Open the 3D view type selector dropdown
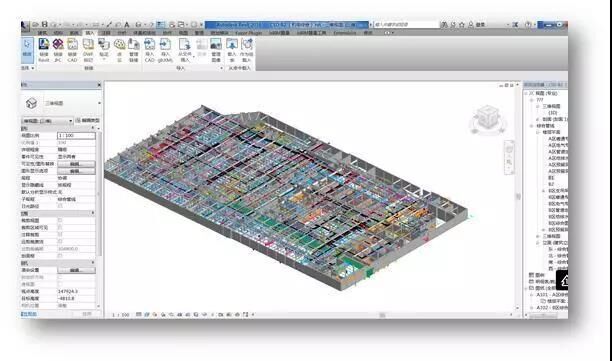 [x=47, y=121]
